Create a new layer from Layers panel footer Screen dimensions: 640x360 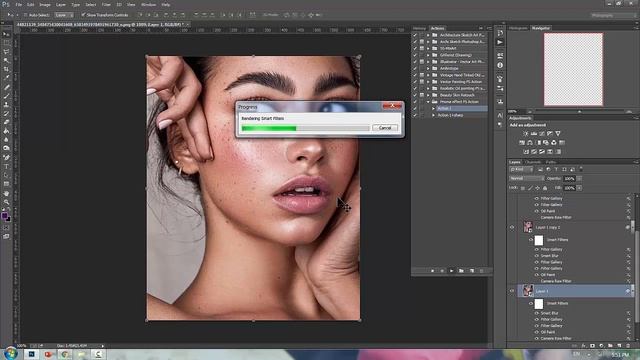tap(619, 346)
